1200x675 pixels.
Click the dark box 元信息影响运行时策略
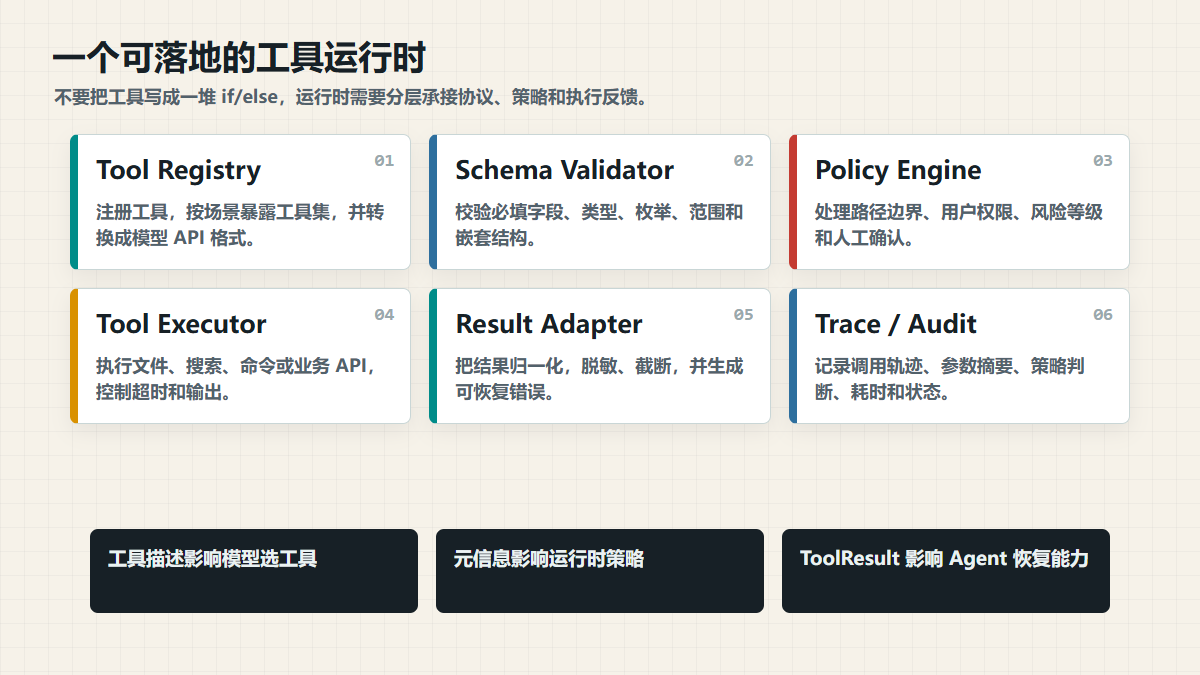click(600, 571)
